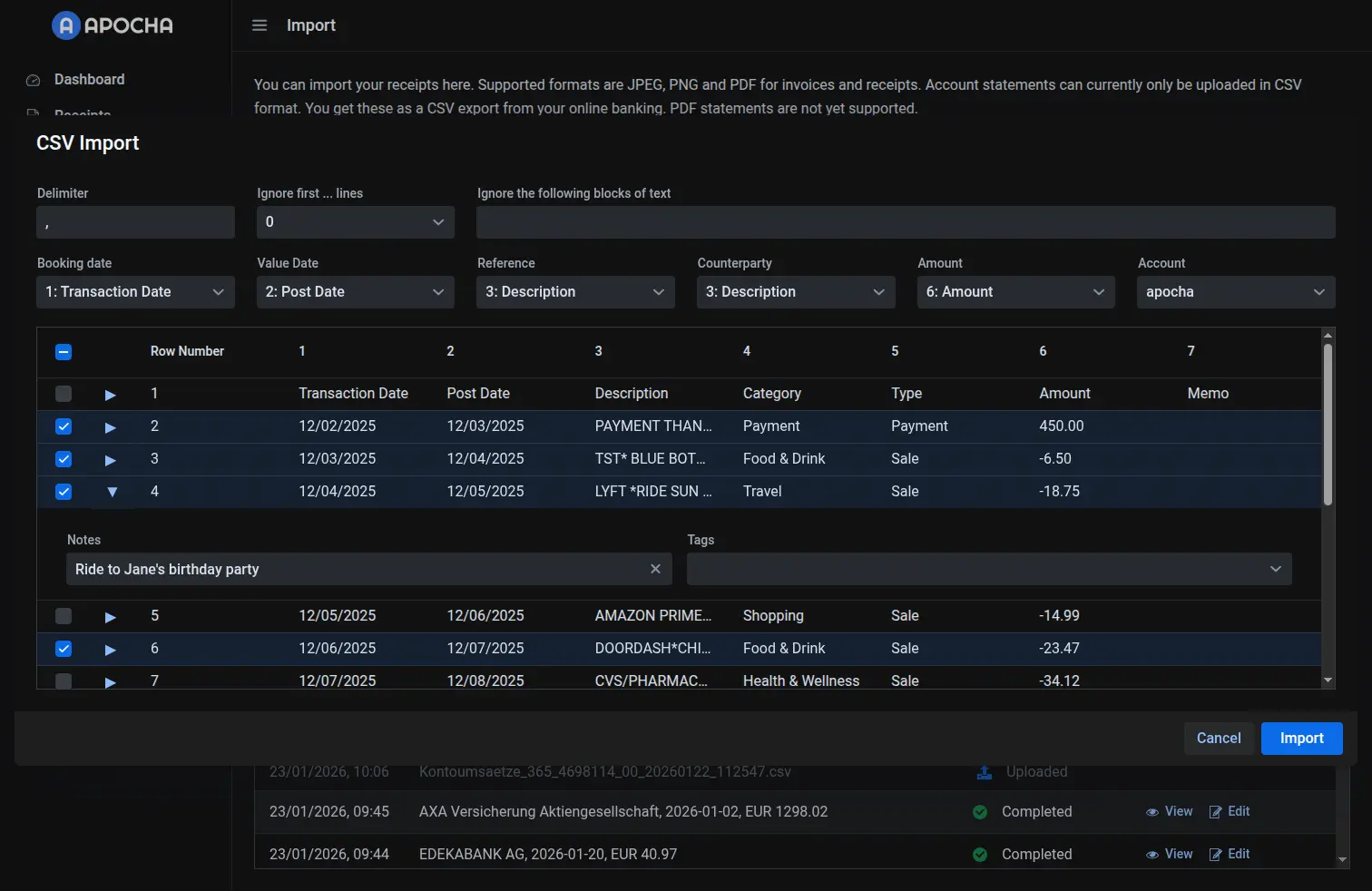Screen dimensions: 1372x891
Task: Collapse expanded row 4 details
Action: point(112,492)
